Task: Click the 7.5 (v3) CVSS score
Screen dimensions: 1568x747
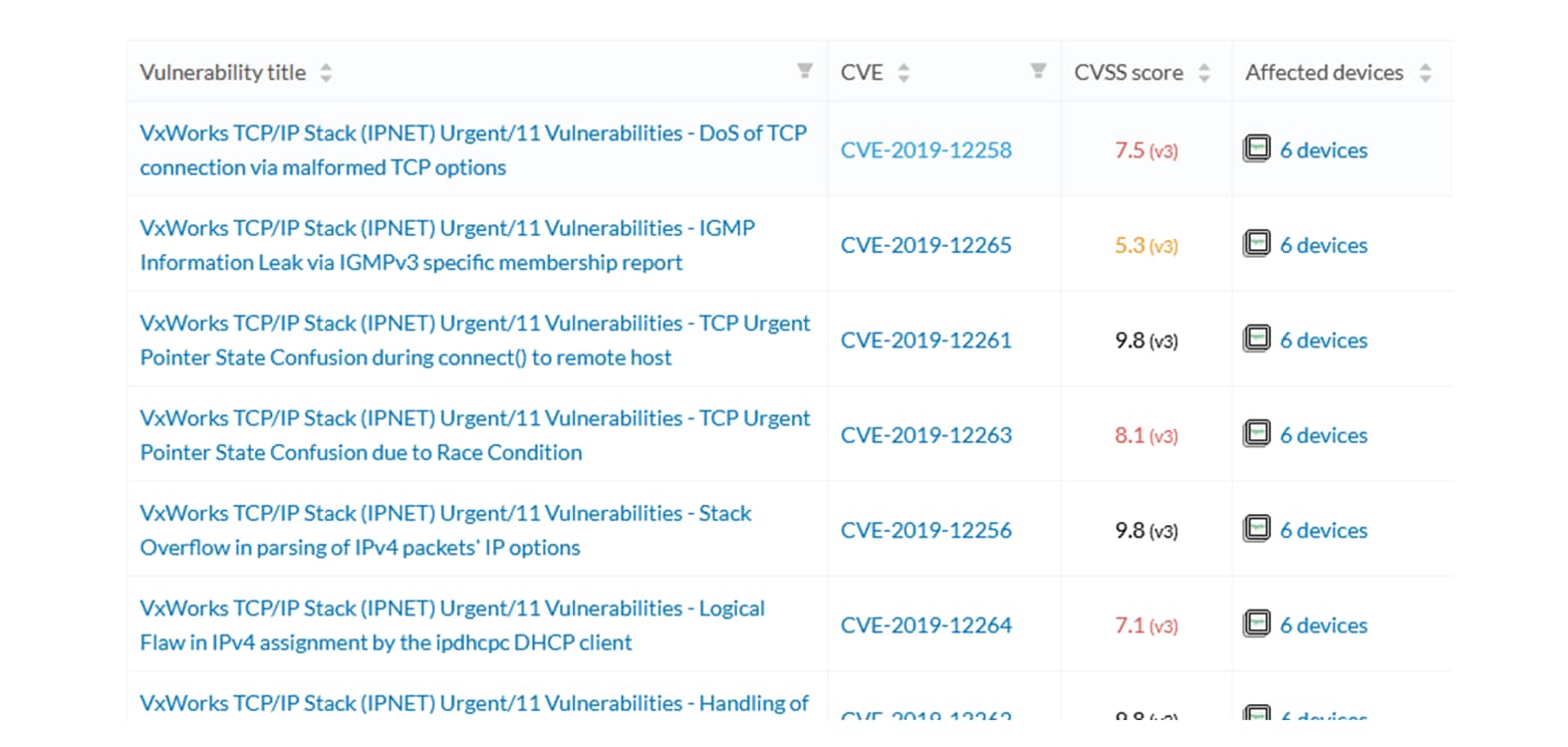Action: tap(1147, 150)
